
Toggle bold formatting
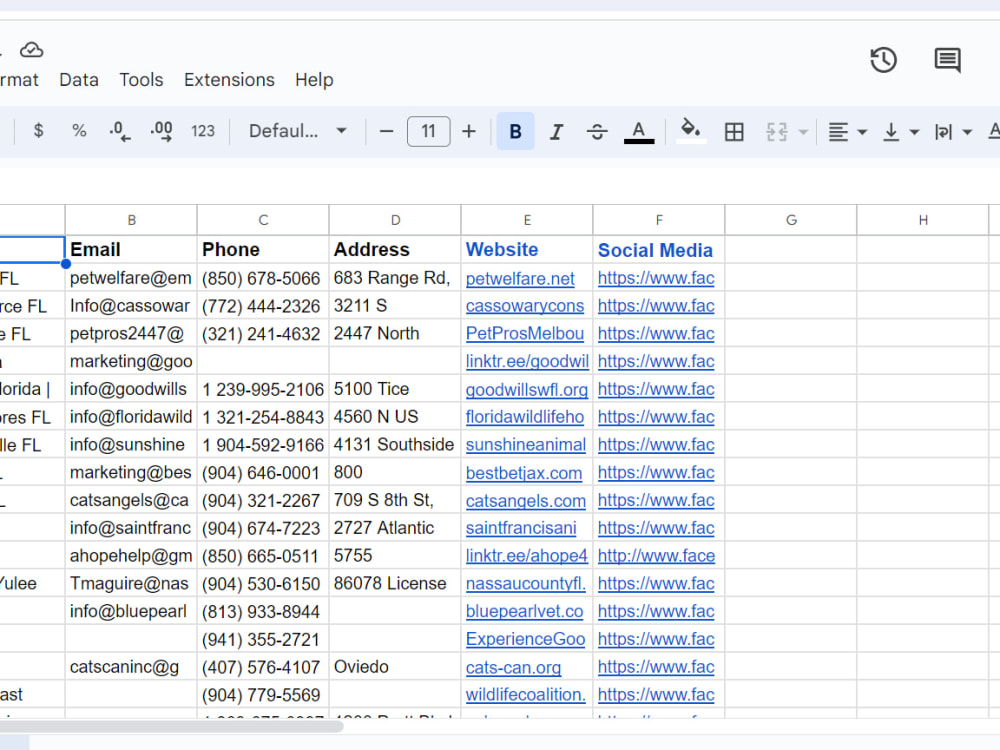tap(515, 131)
